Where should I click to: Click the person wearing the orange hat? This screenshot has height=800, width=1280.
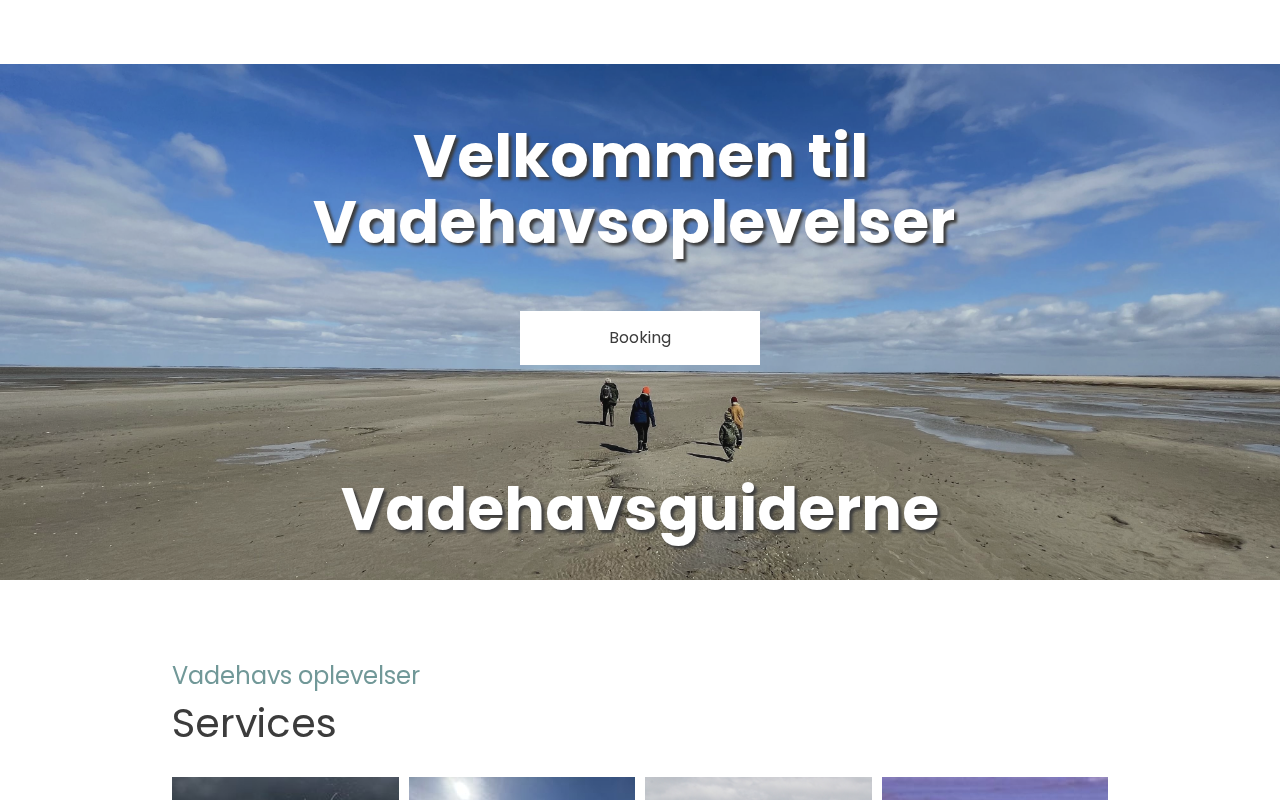tap(643, 418)
